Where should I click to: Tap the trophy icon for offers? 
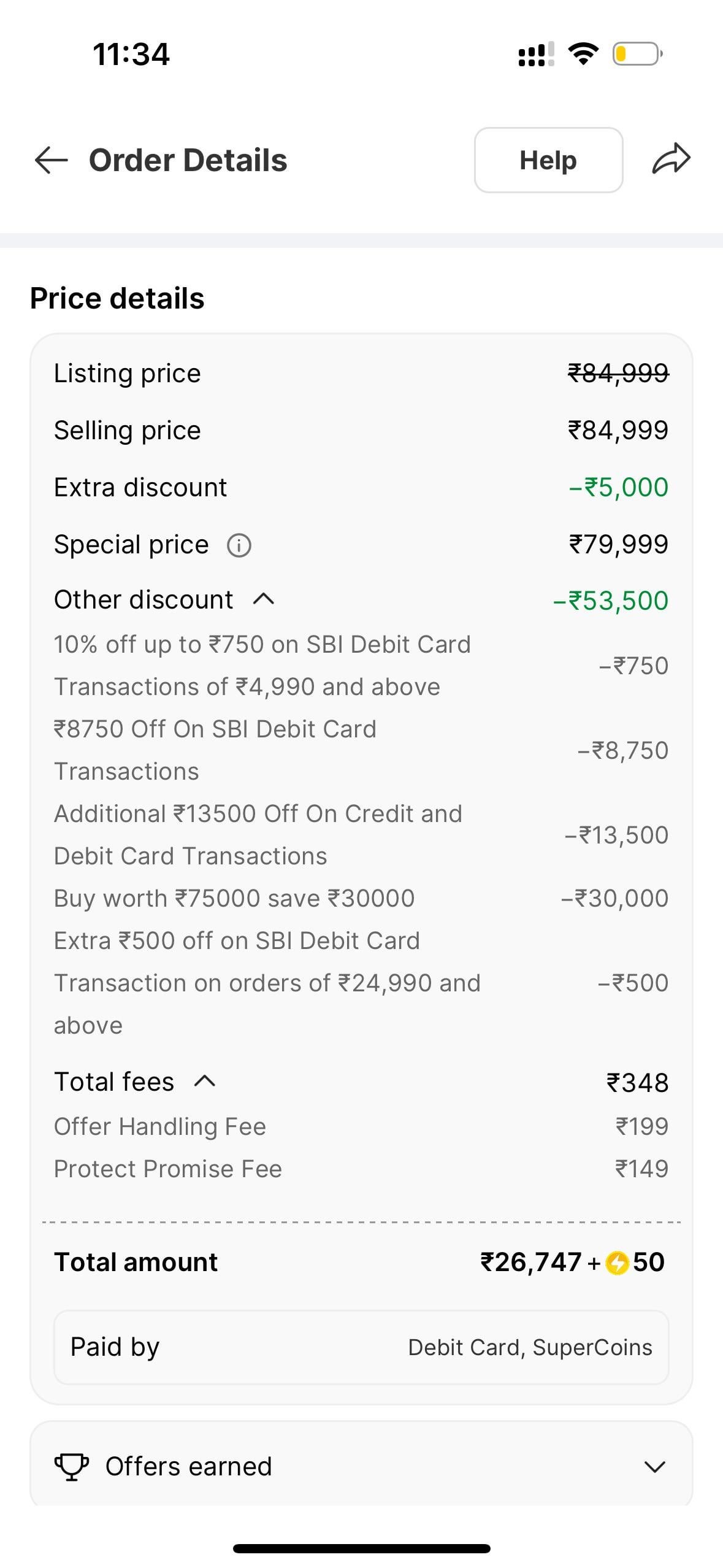click(72, 1467)
